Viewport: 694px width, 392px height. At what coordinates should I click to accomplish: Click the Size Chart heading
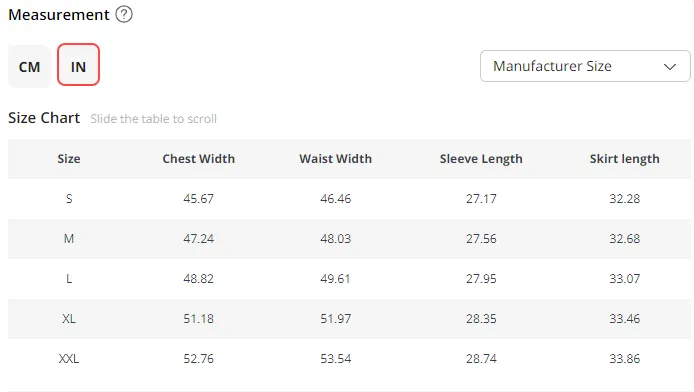44,118
